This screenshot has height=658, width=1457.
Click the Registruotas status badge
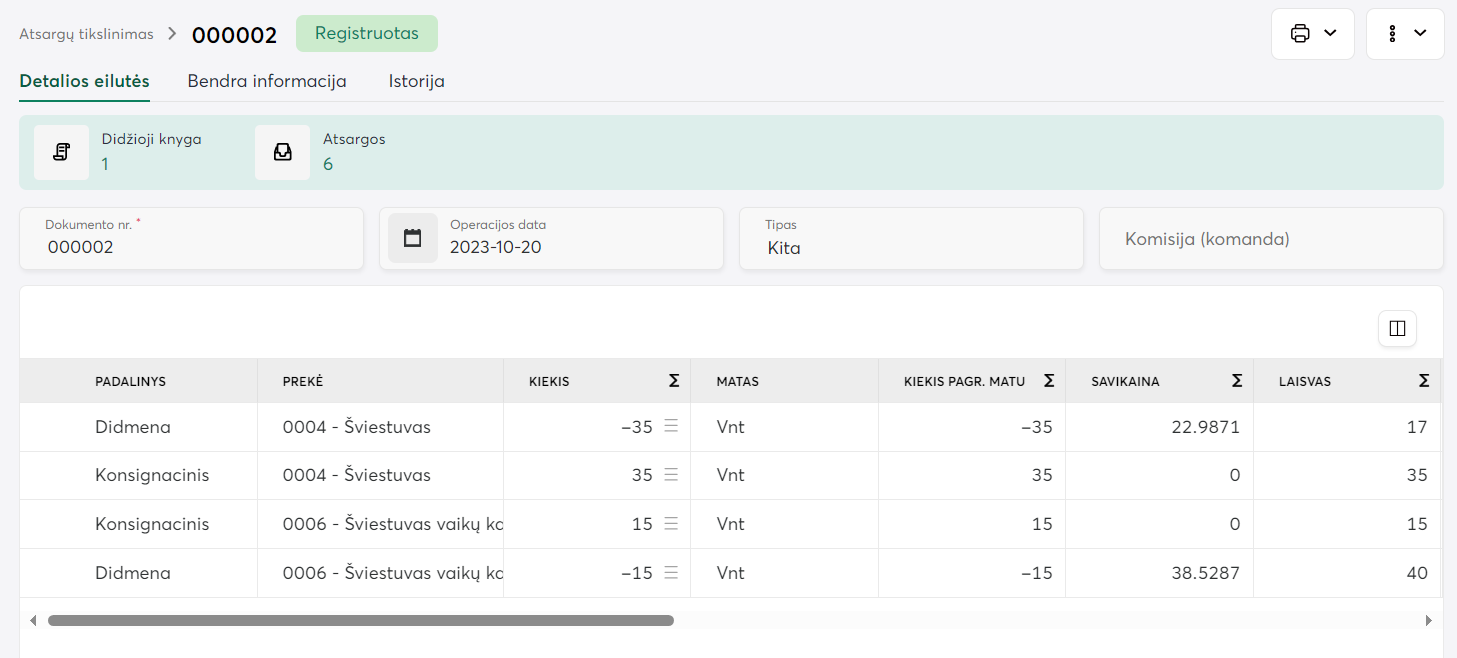(366, 34)
